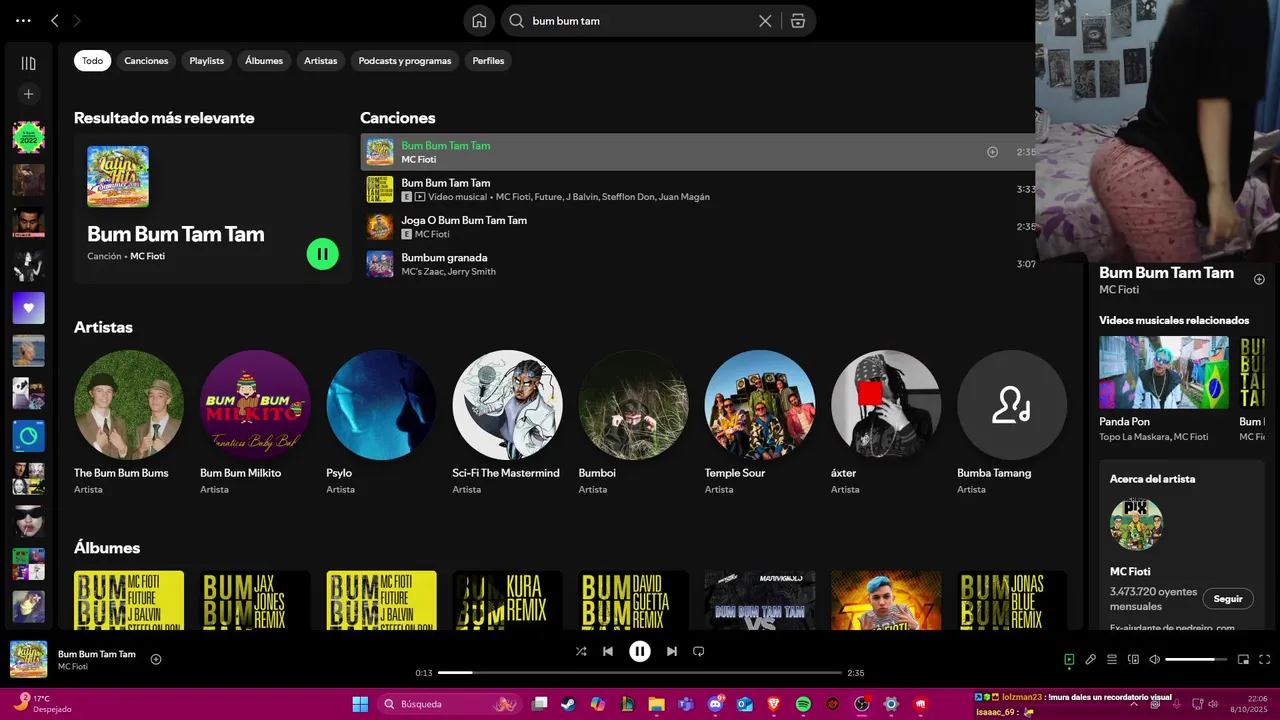Select the 'Perfiles' filter chip
The width and height of the screenshot is (1280, 720).
click(488, 61)
